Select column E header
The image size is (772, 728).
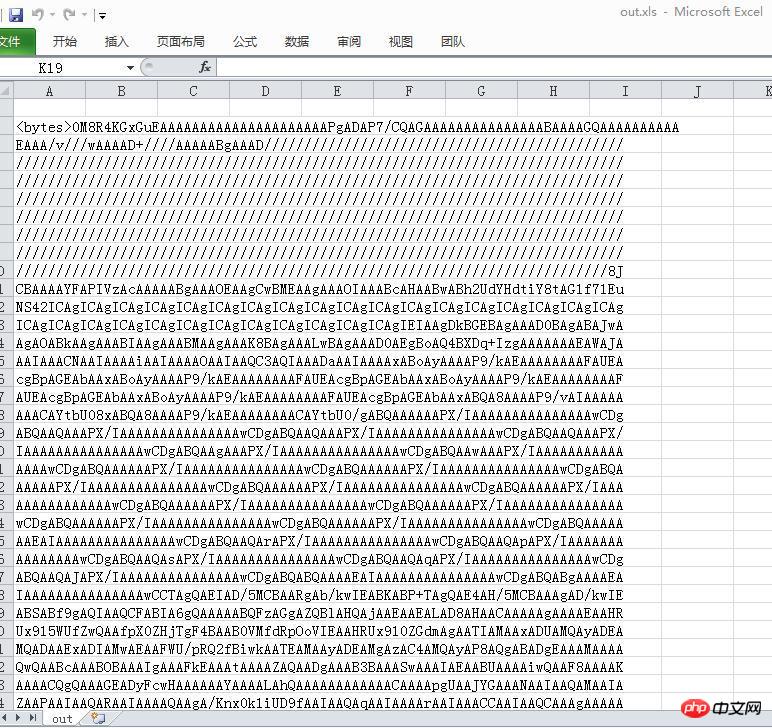click(x=337, y=91)
